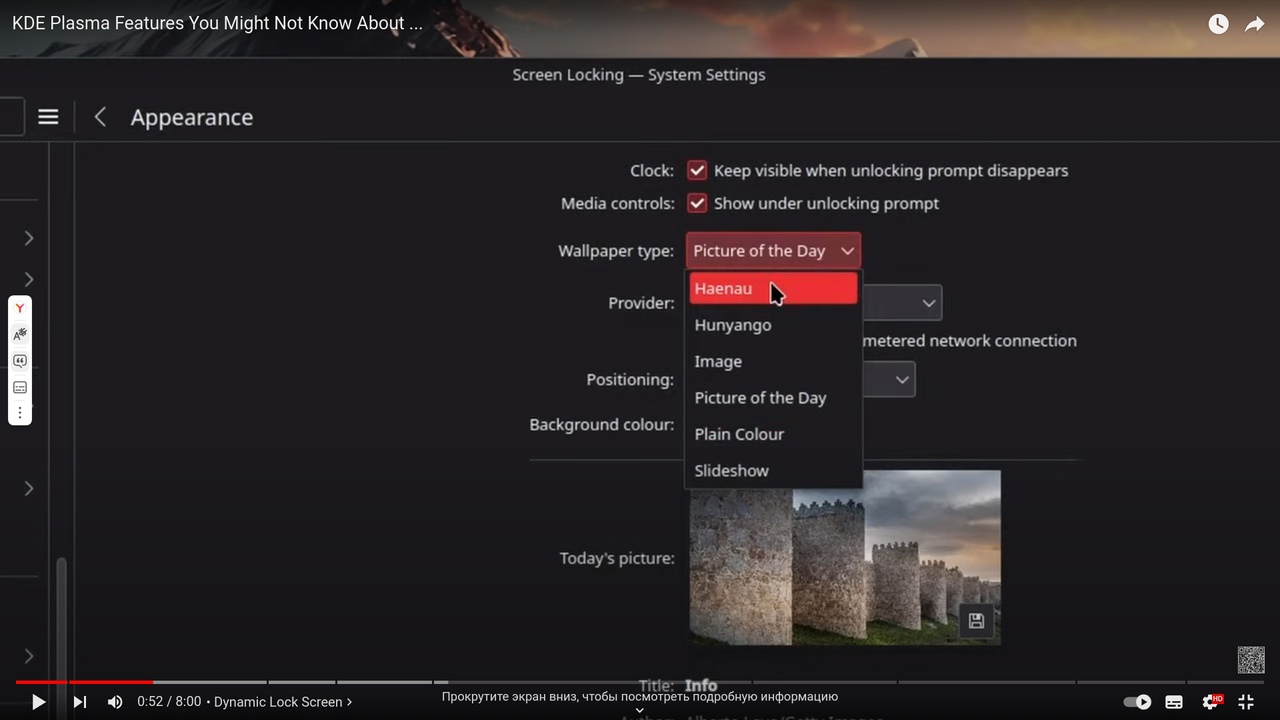Select Slideshow wallpaper type

[x=773, y=470]
